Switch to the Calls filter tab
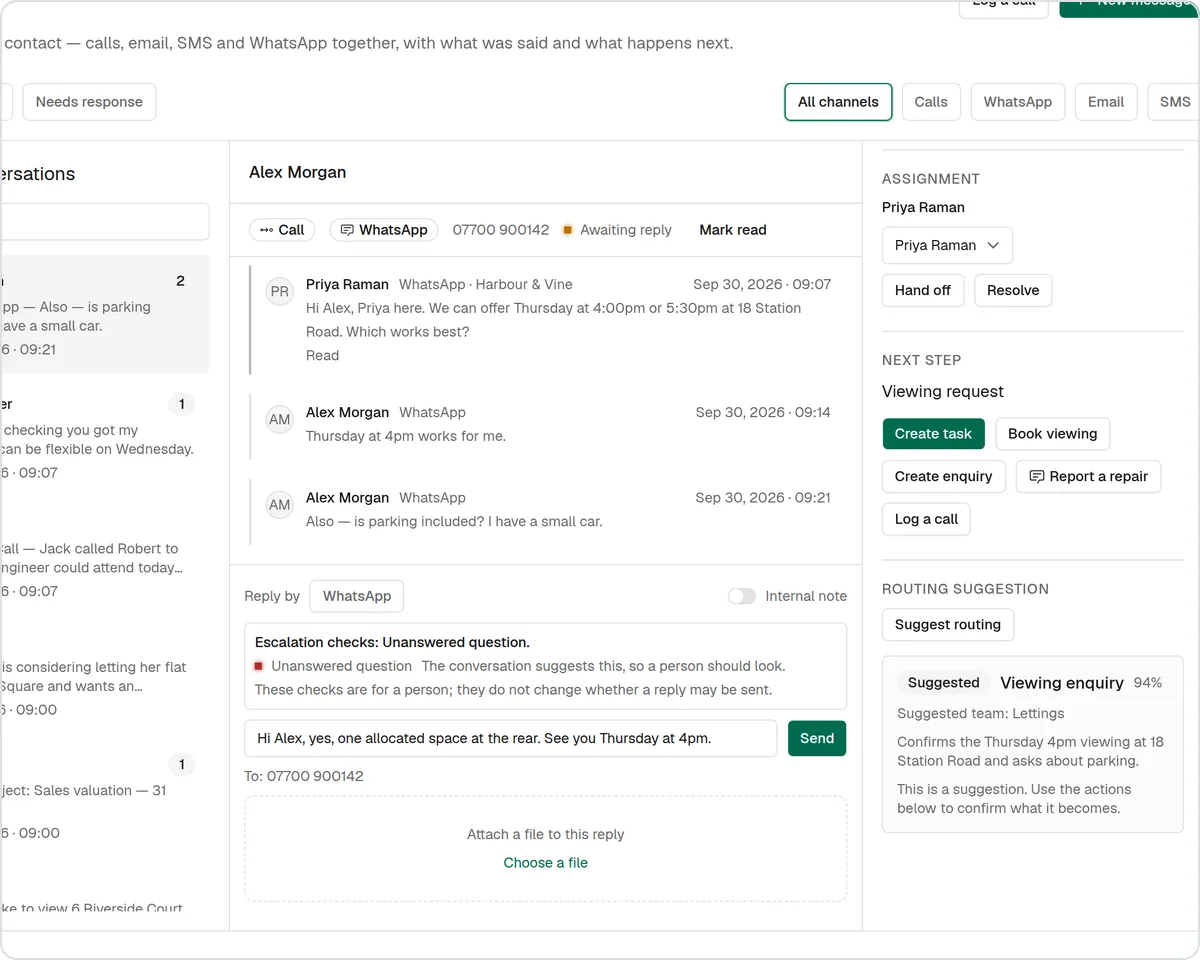Image resolution: width=1200 pixels, height=960 pixels. [931, 102]
